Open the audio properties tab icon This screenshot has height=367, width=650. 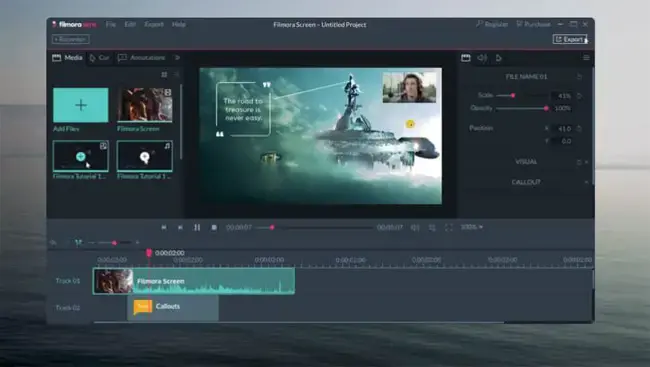tap(482, 58)
